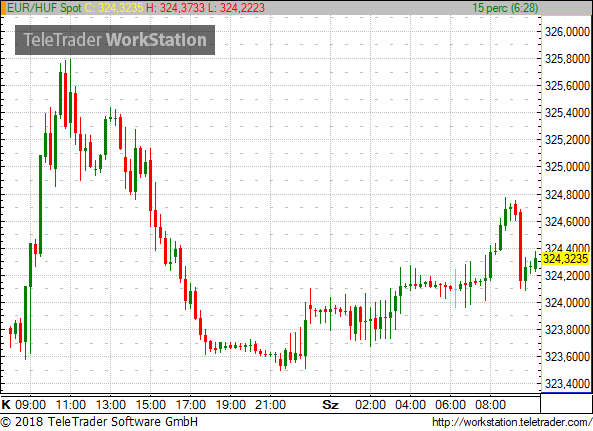Click the 324,8000 price axis label
Viewport: 593px width, 431px height.
click(x=567, y=195)
